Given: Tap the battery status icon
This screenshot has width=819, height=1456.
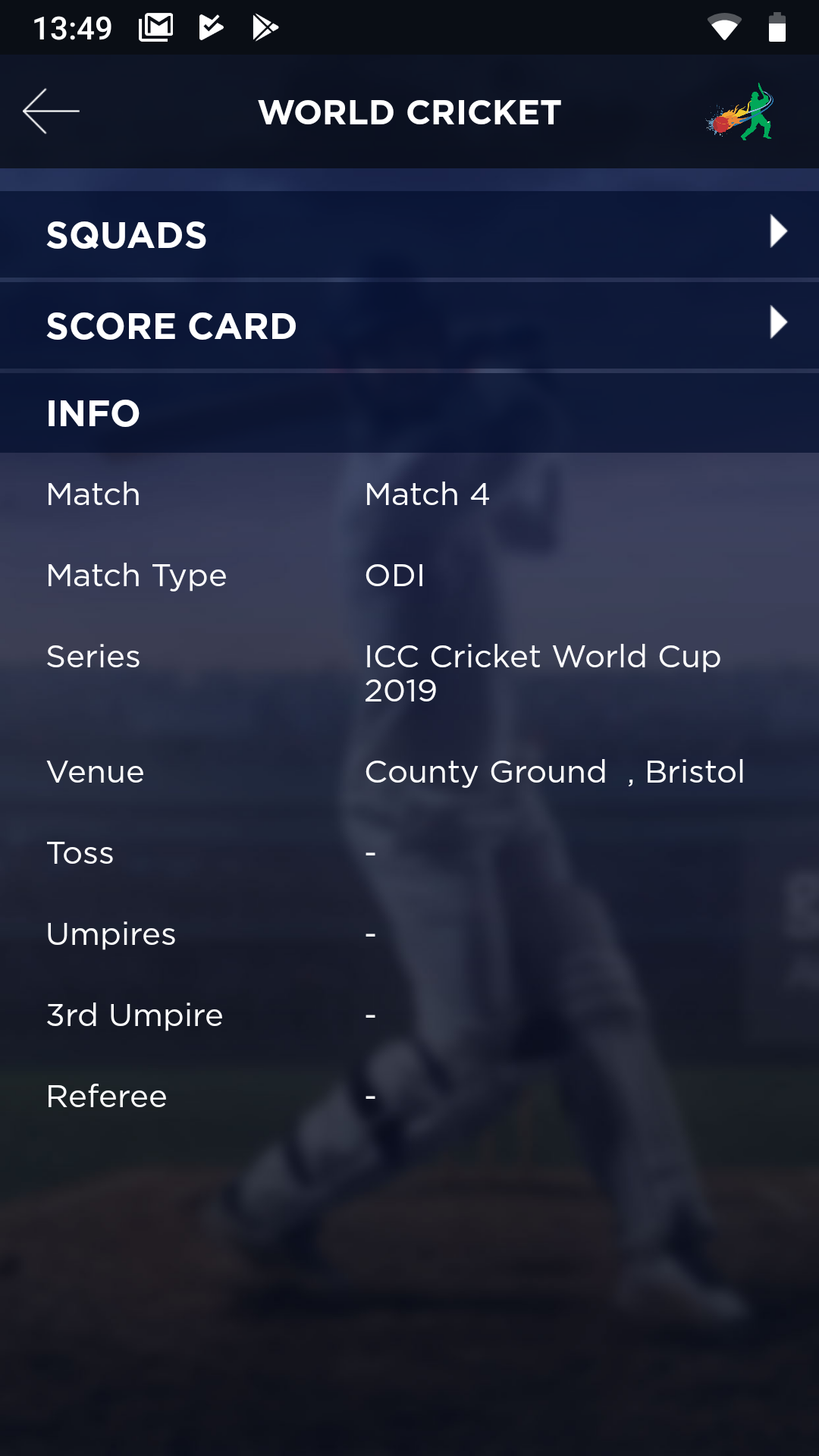Looking at the screenshot, I should click(x=777, y=28).
